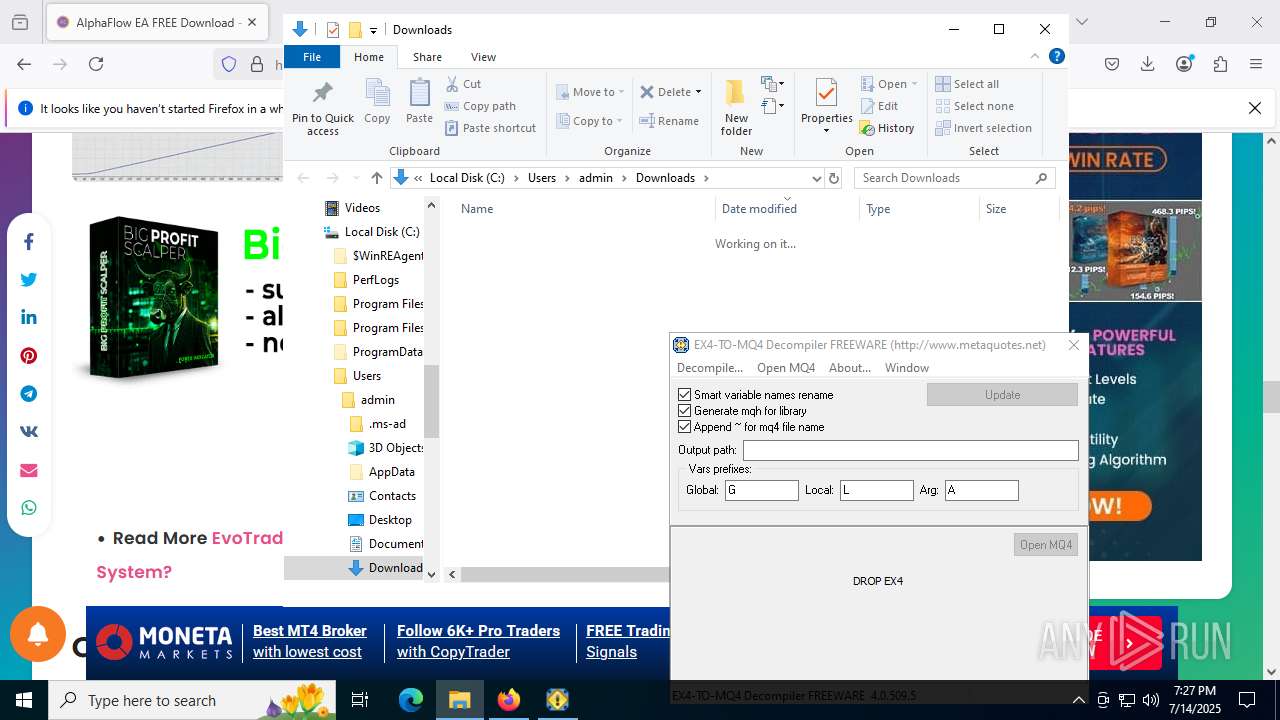Share page on Pinterest sidebar icon
This screenshot has width=1280, height=720.
[29, 356]
